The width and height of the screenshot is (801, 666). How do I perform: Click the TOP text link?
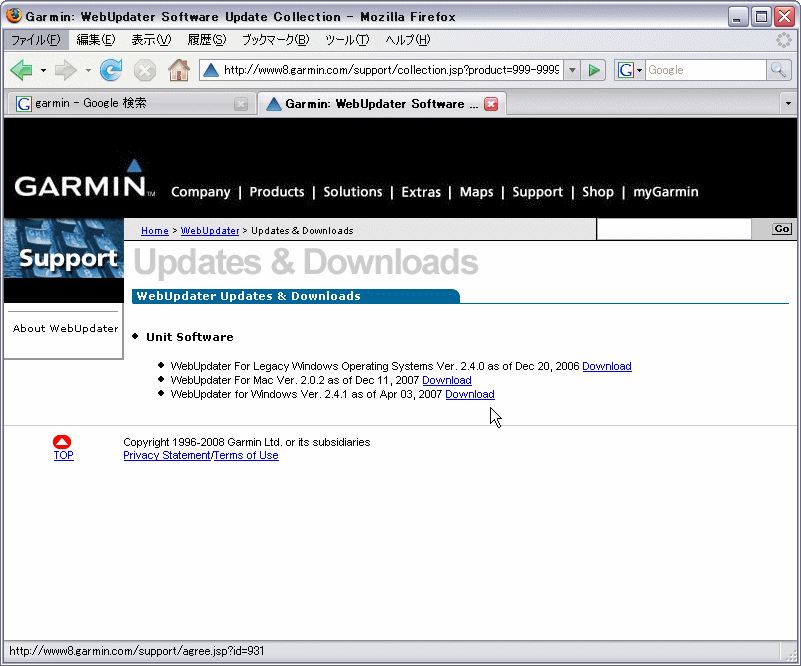pyautogui.click(x=63, y=456)
